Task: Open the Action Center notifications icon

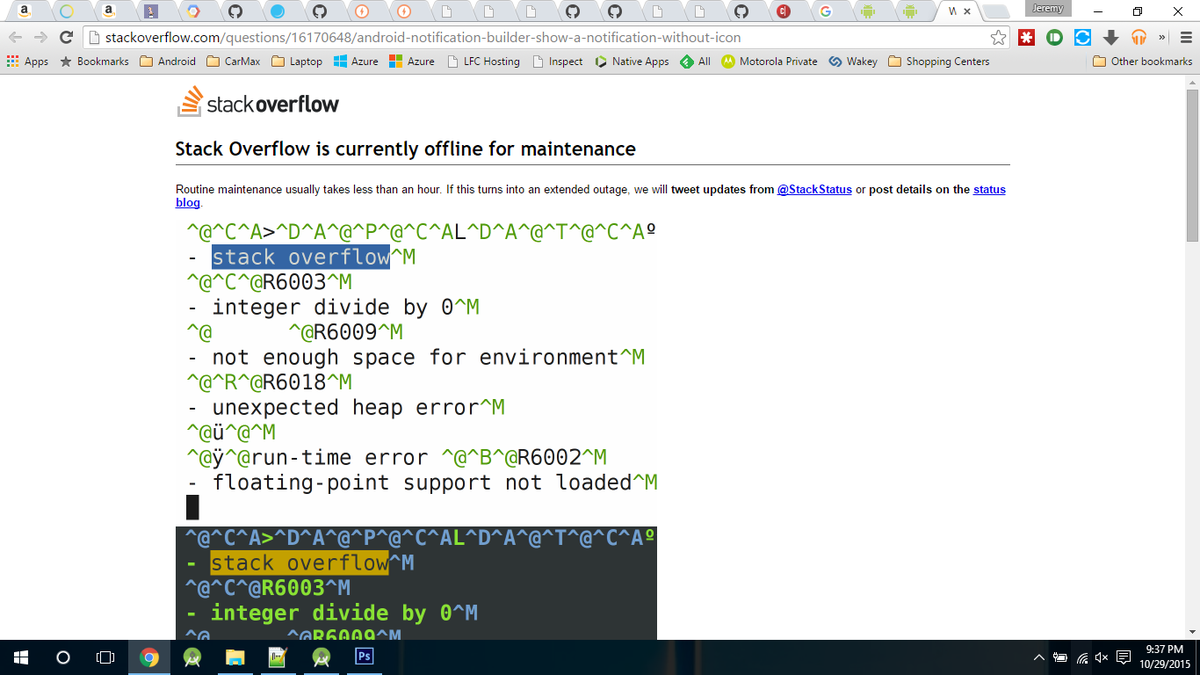Action: click(x=1122, y=658)
